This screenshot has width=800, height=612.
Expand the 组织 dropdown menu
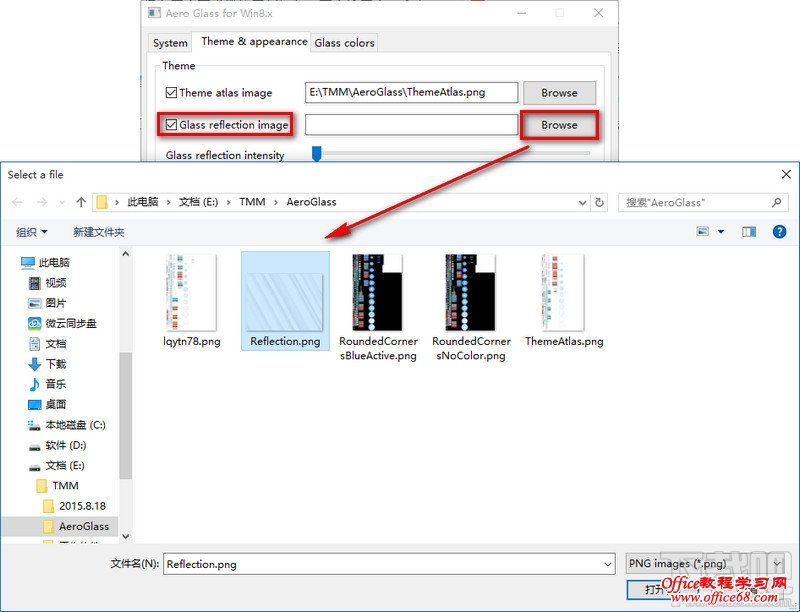pyautogui.click(x=32, y=231)
